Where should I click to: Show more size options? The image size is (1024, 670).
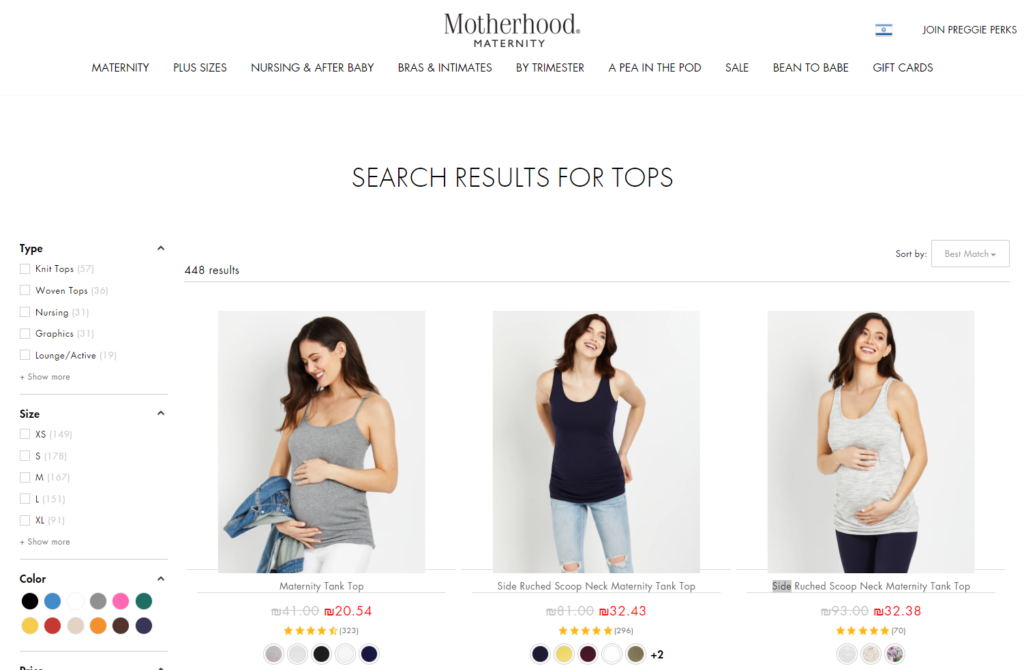pos(45,542)
